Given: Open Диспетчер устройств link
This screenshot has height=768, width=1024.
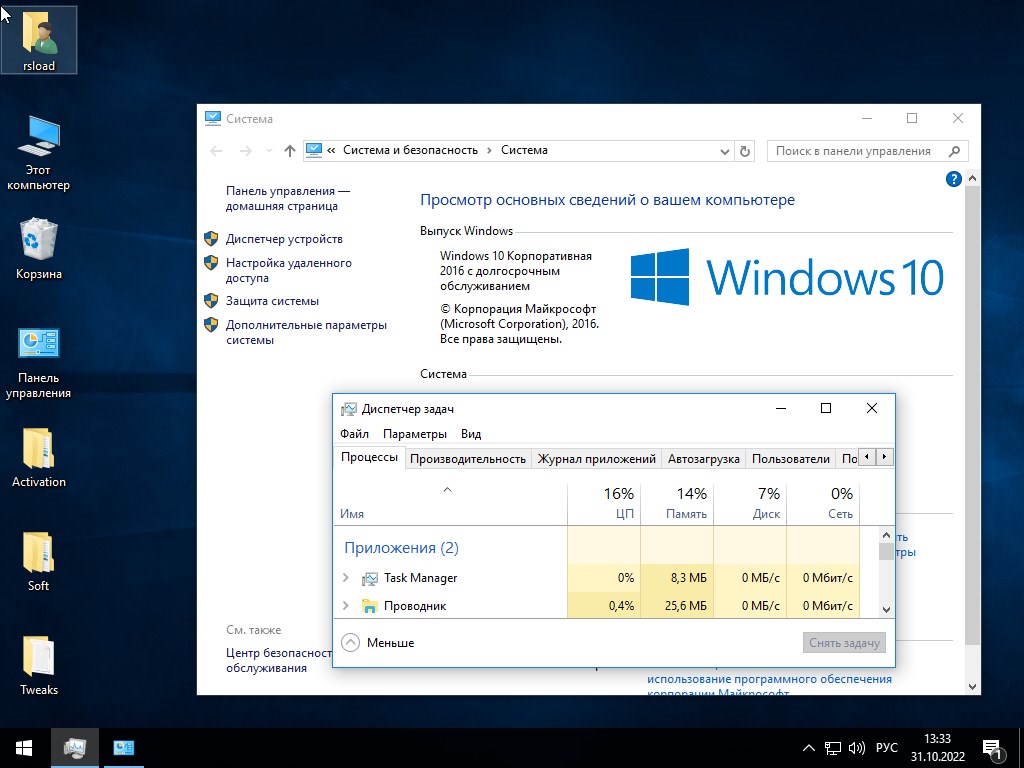Looking at the screenshot, I should coord(284,239).
